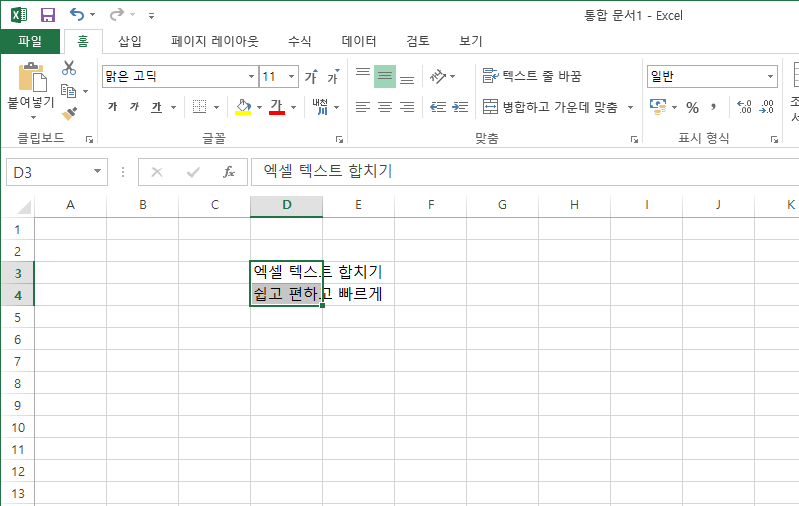Screen dimensions: 799x506
Task: Click 병합하고 가운데 맞춤 button
Action: pos(550,106)
